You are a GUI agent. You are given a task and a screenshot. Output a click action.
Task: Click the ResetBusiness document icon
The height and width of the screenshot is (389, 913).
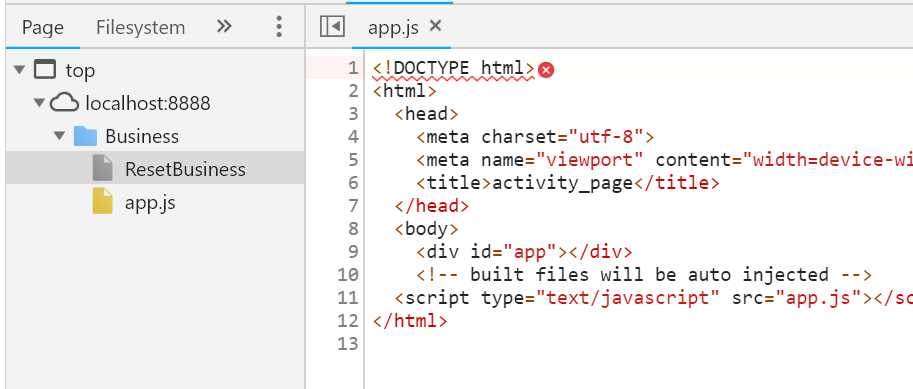pyautogui.click(x=102, y=169)
